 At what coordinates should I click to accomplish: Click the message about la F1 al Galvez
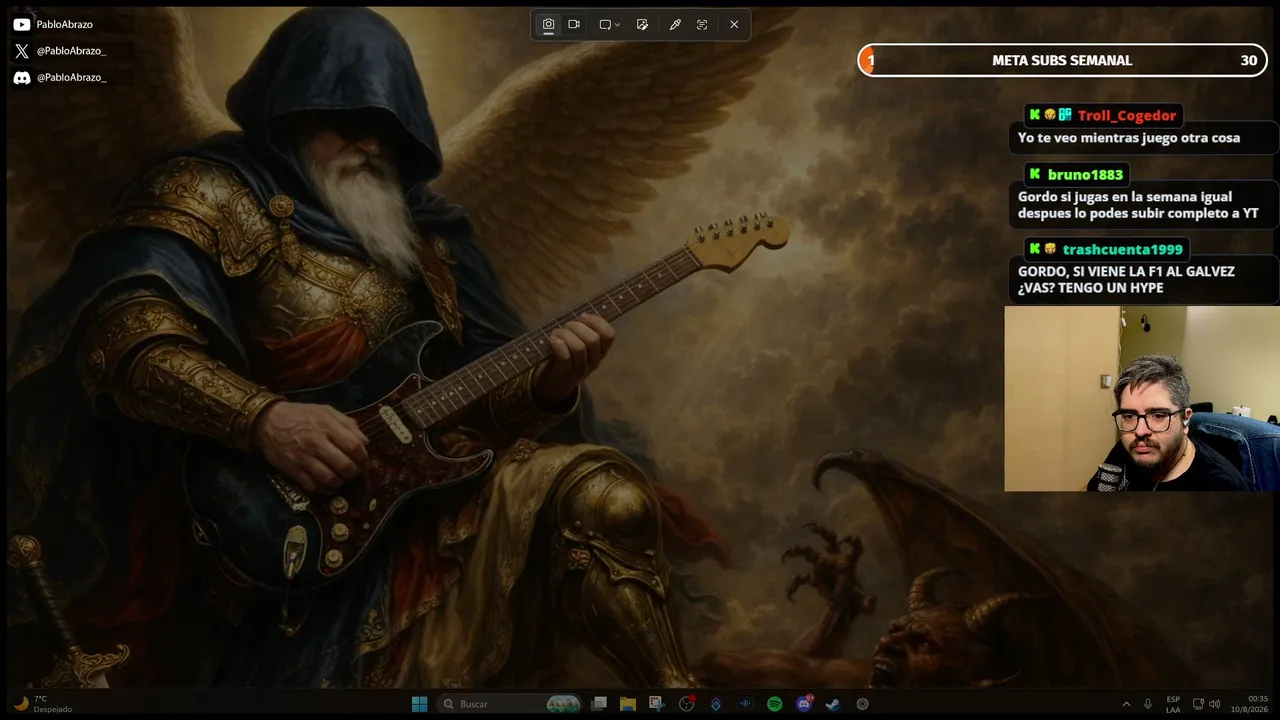tap(1126, 280)
